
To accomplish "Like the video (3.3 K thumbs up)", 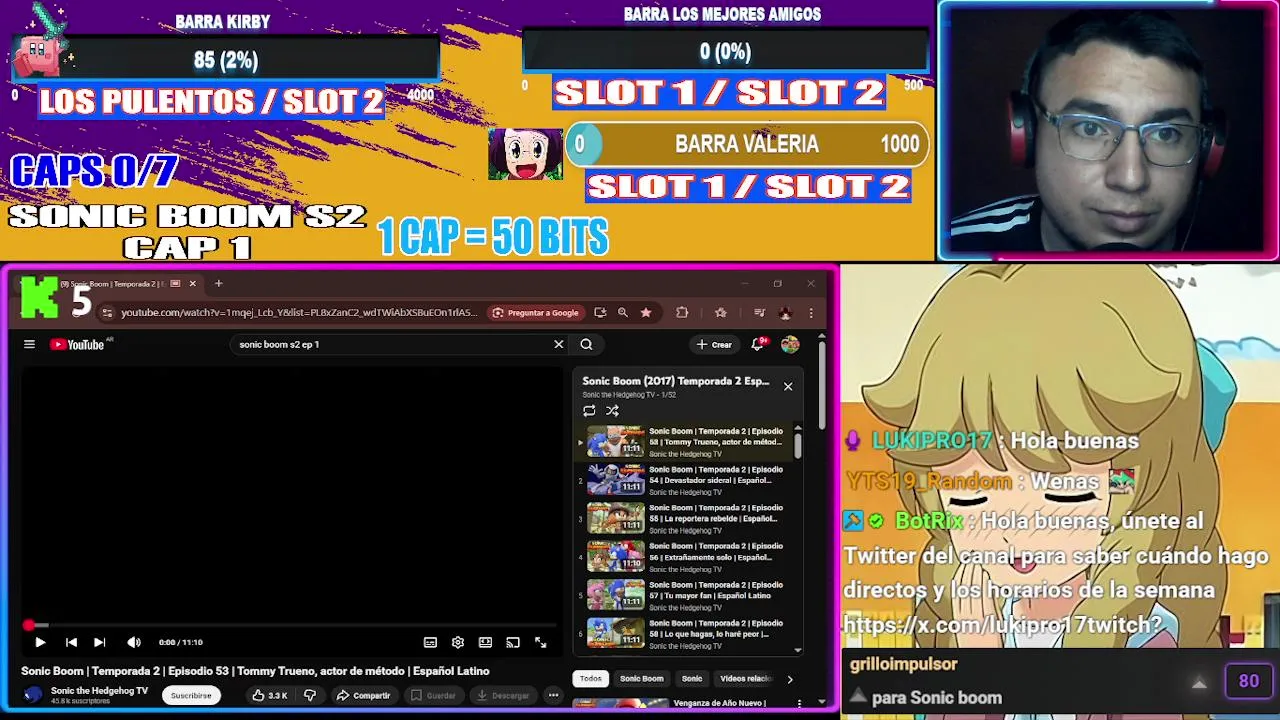I will (x=270, y=695).
